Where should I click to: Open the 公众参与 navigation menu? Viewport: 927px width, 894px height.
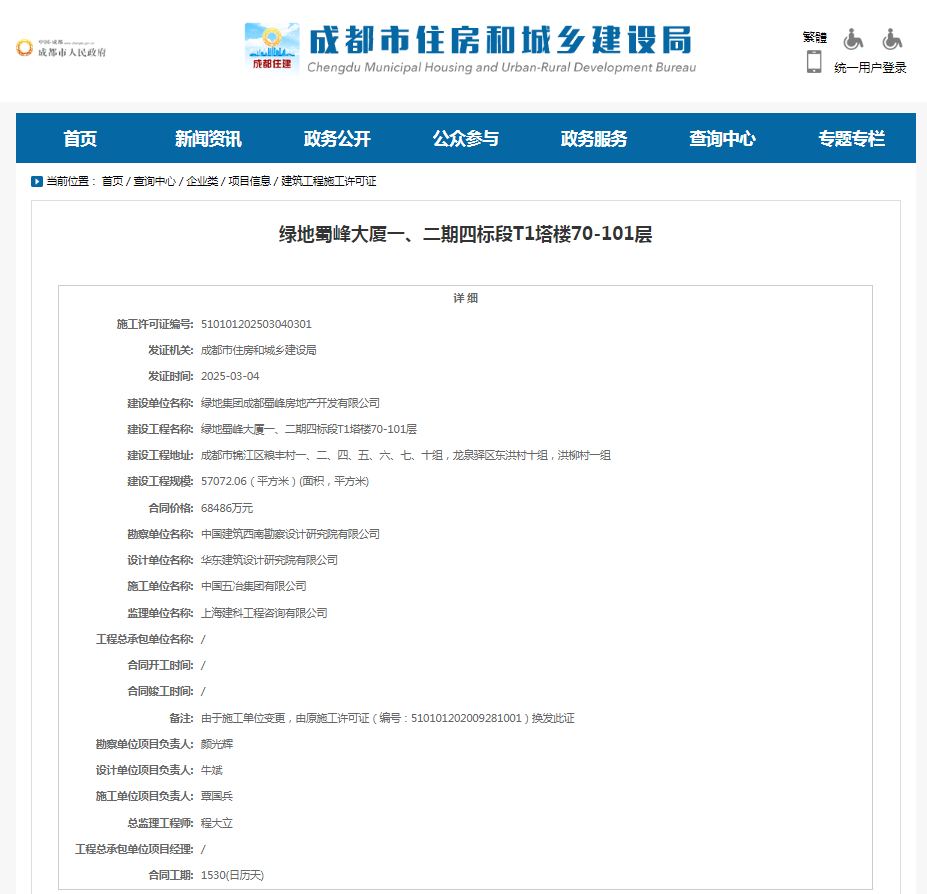point(464,139)
